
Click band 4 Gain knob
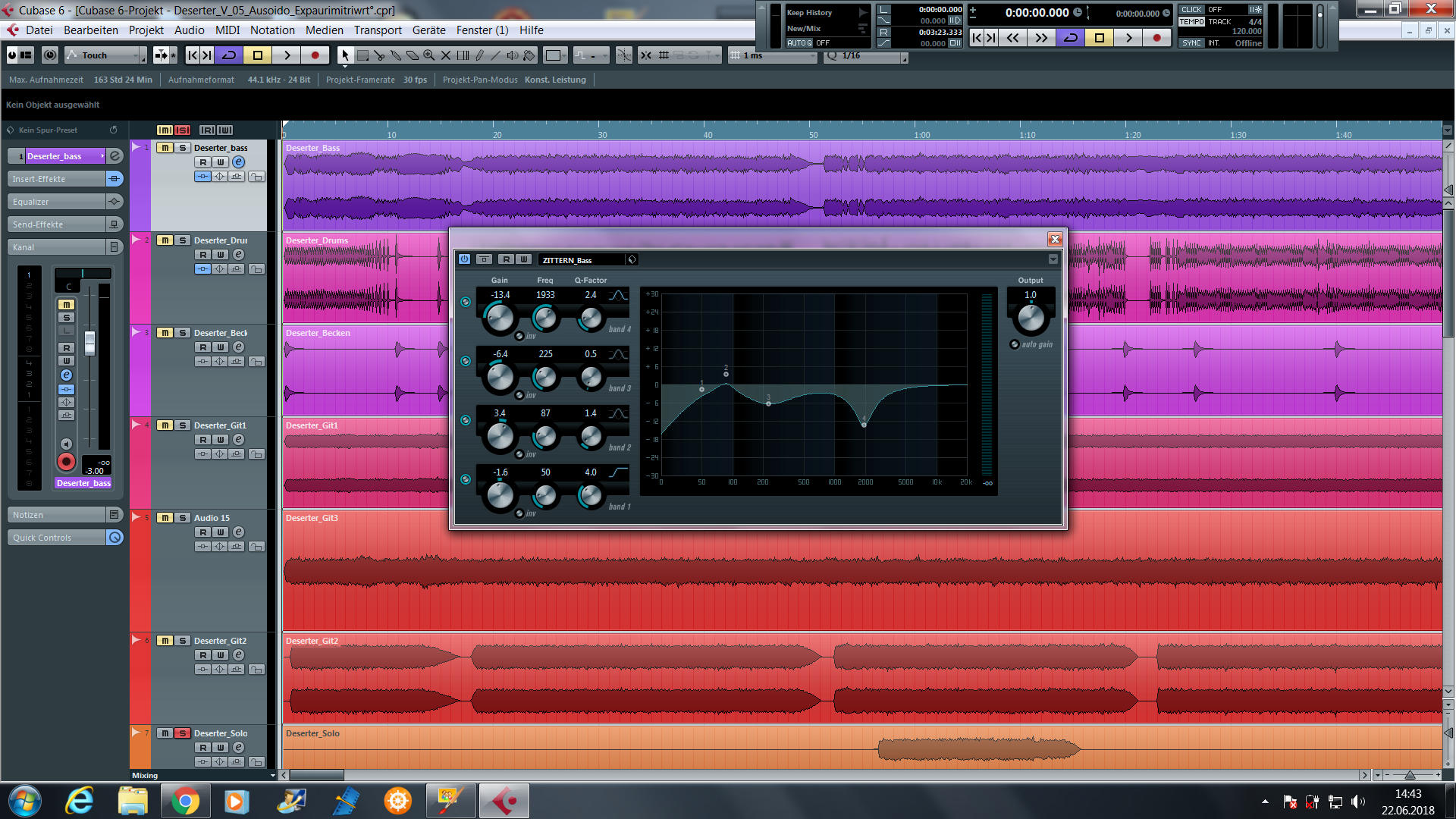pos(500,318)
